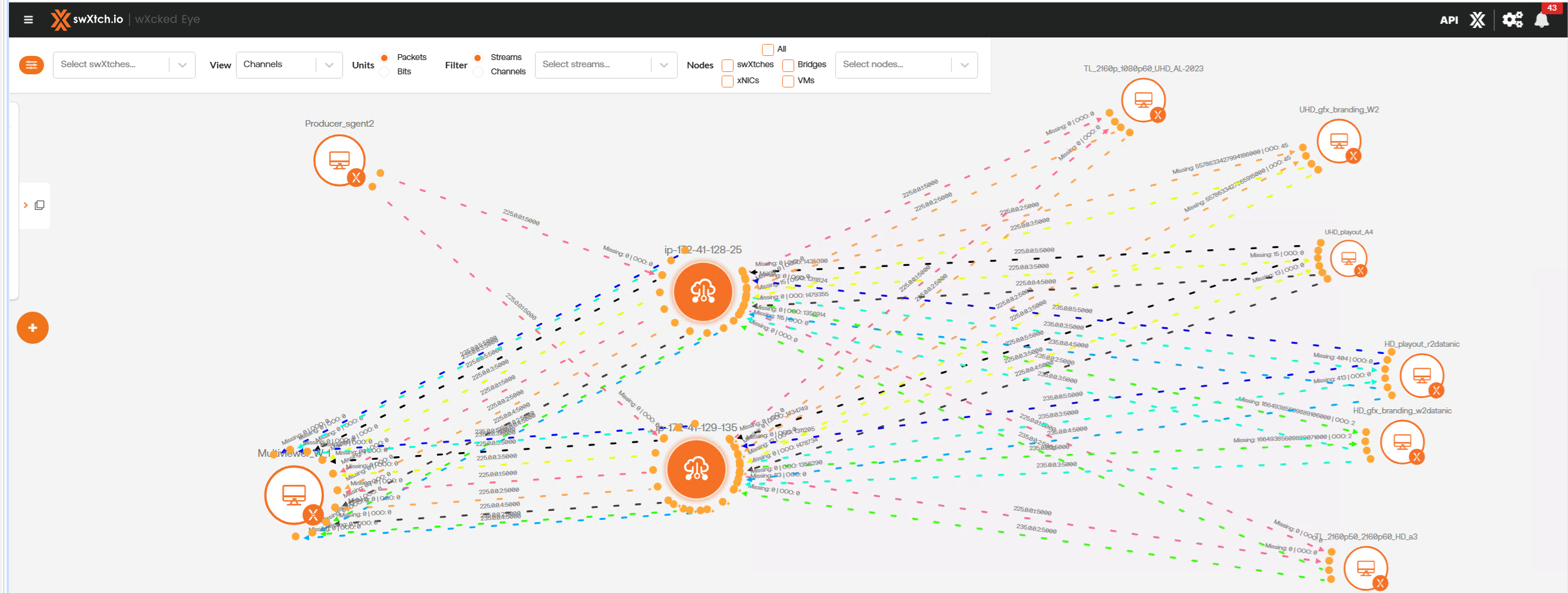Enable the All nodes checkbox
This screenshot has height=593, width=1568.
tap(767, 49)
